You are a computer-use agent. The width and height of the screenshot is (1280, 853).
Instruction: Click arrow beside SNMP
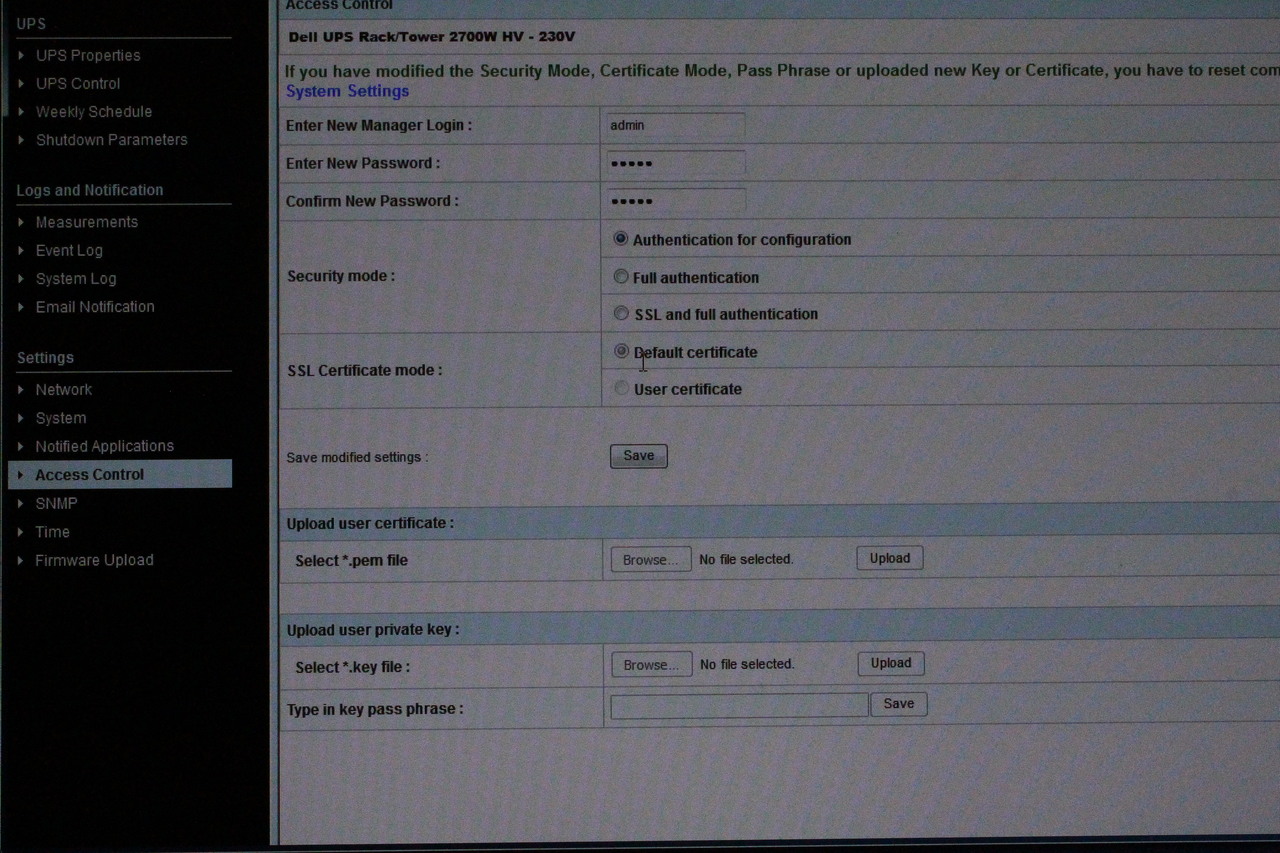pos(21,503)
